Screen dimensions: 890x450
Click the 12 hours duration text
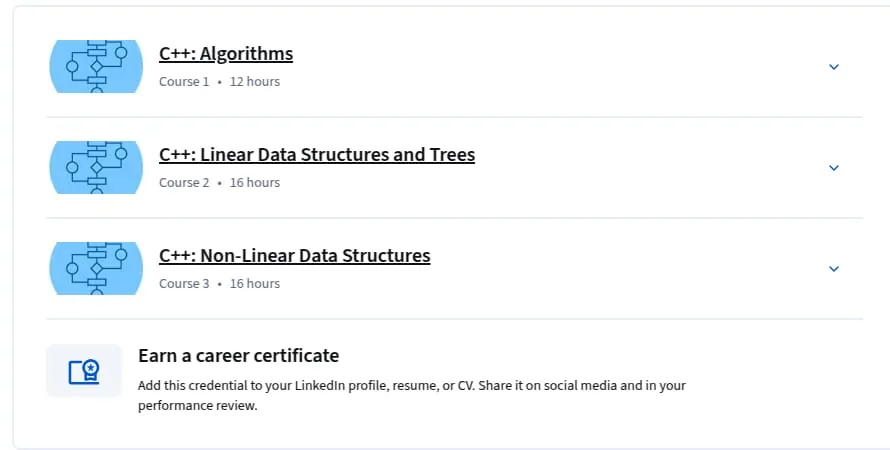pos(255,82)
